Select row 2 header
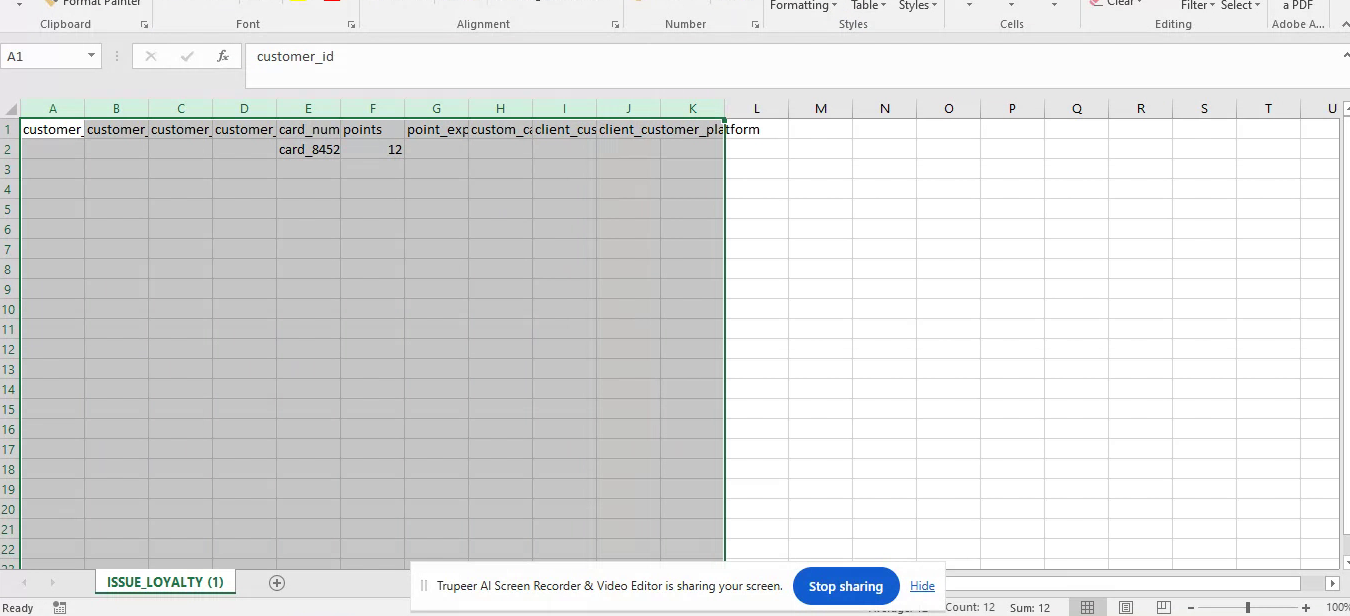1350x616 pixels. coord(10,149)
